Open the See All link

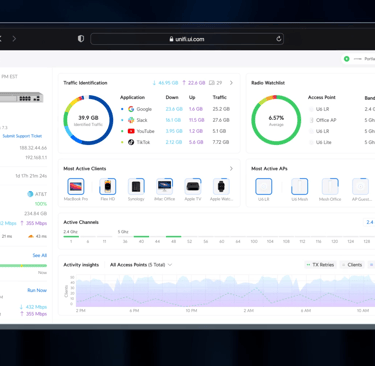click(x=40, y=255)
